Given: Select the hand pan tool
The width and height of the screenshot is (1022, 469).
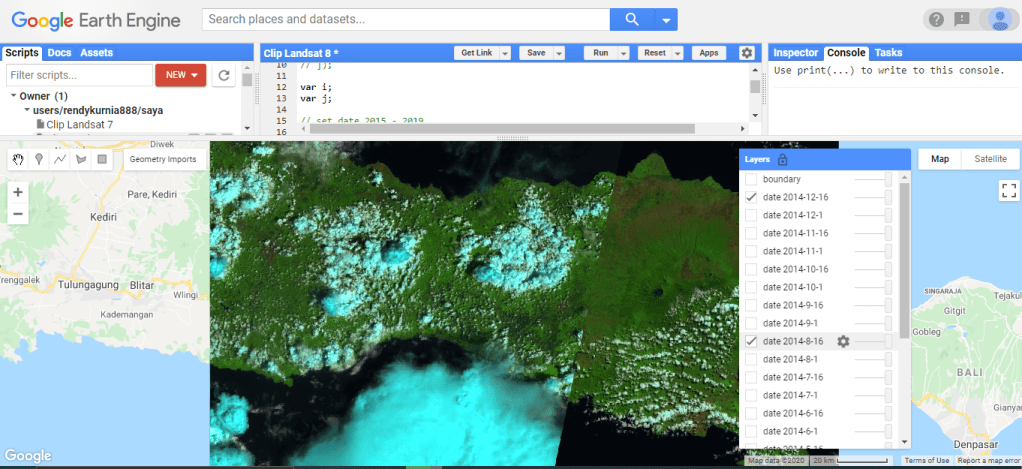Looking at the screenshot, I should pos(17,159).
